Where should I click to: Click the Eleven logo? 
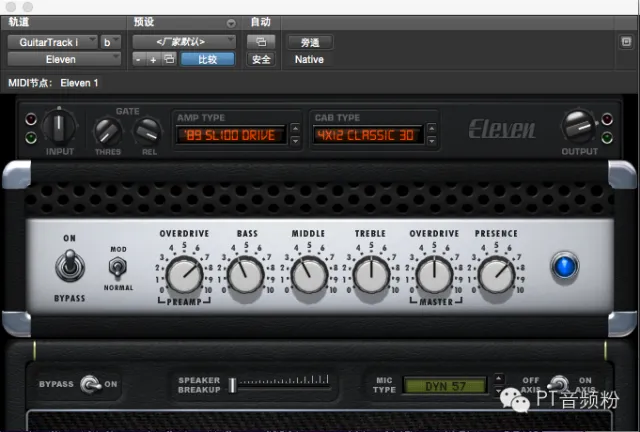click(x=502, y=129)
